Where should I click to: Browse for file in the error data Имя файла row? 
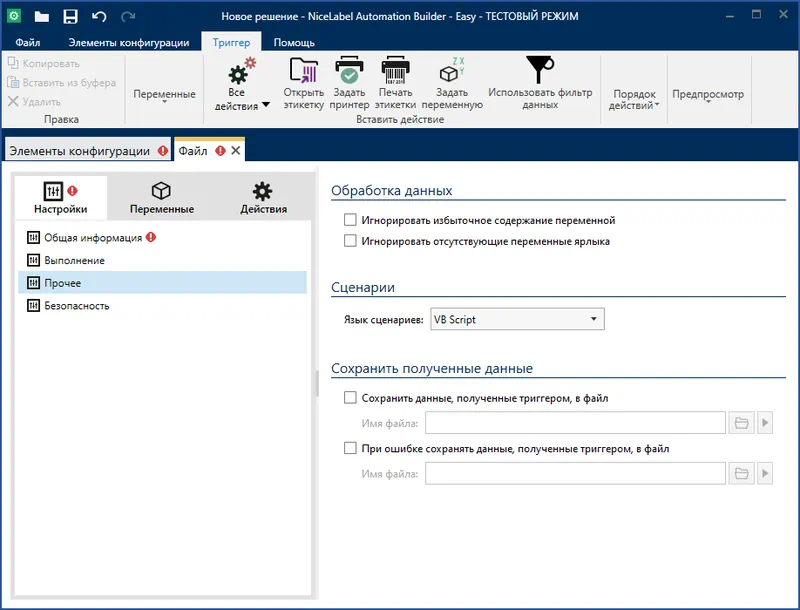[x=741, y=473]
